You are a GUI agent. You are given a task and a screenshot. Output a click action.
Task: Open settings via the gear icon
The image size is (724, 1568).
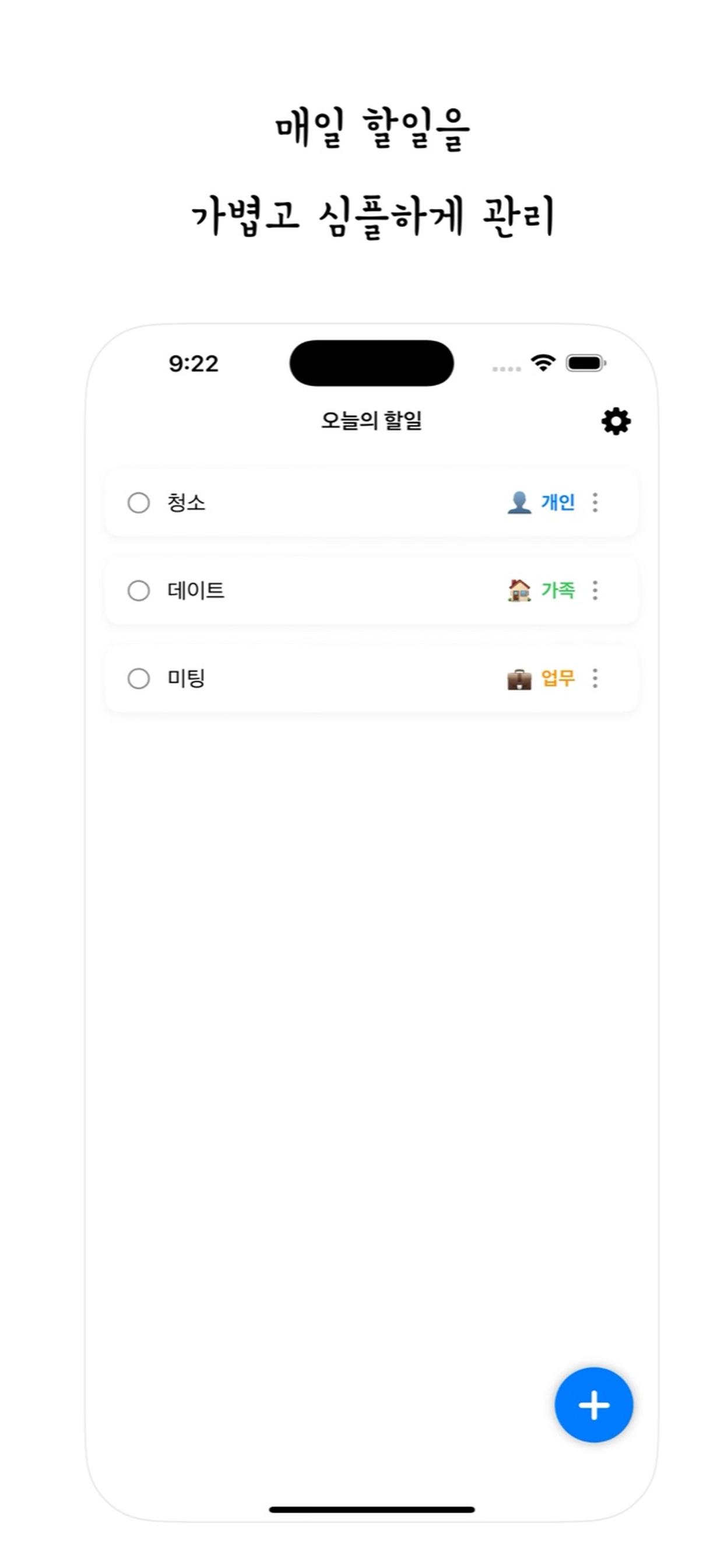pos(616,421)
